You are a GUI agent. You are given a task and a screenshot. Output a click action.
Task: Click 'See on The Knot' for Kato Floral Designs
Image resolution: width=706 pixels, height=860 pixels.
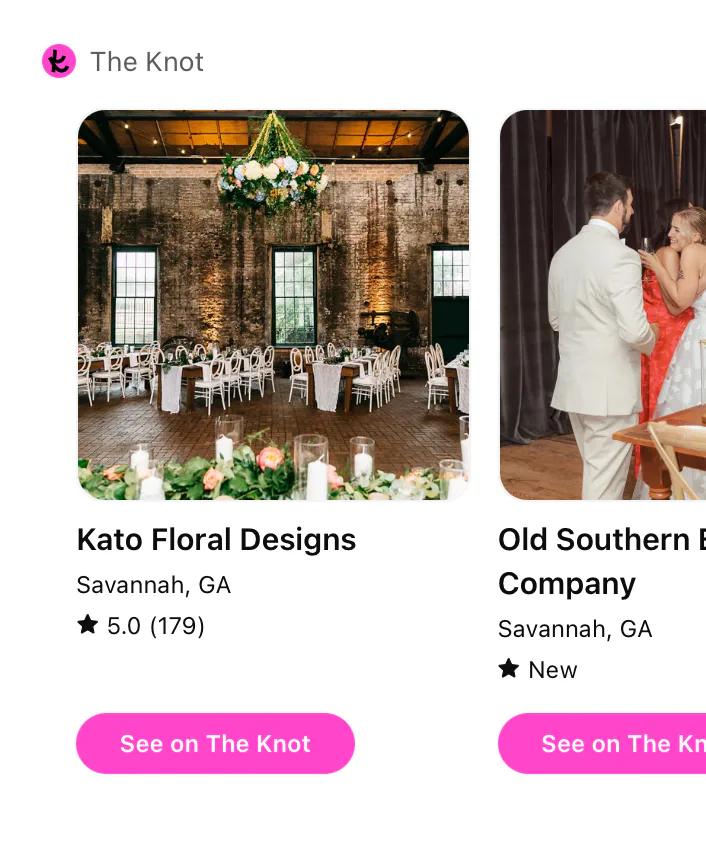coord(215,743)
